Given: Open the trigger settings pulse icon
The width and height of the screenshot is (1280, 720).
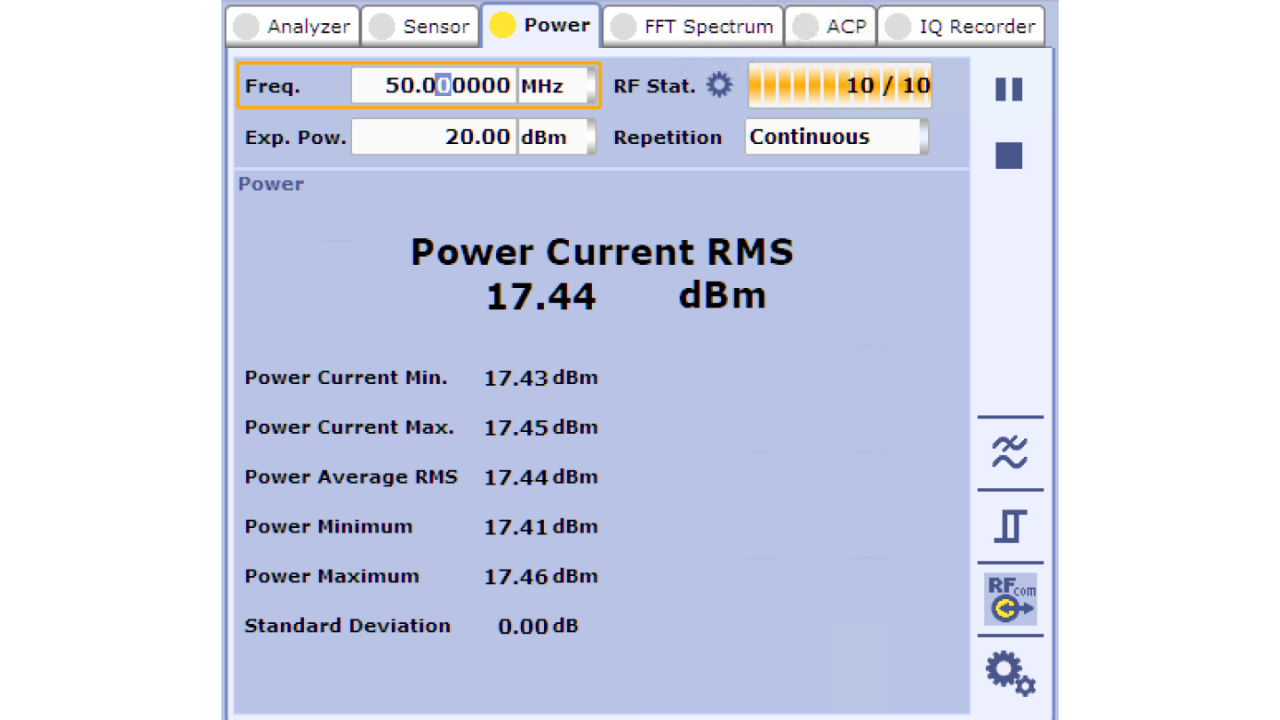Looking at the screenshot, I should 1010,526.
